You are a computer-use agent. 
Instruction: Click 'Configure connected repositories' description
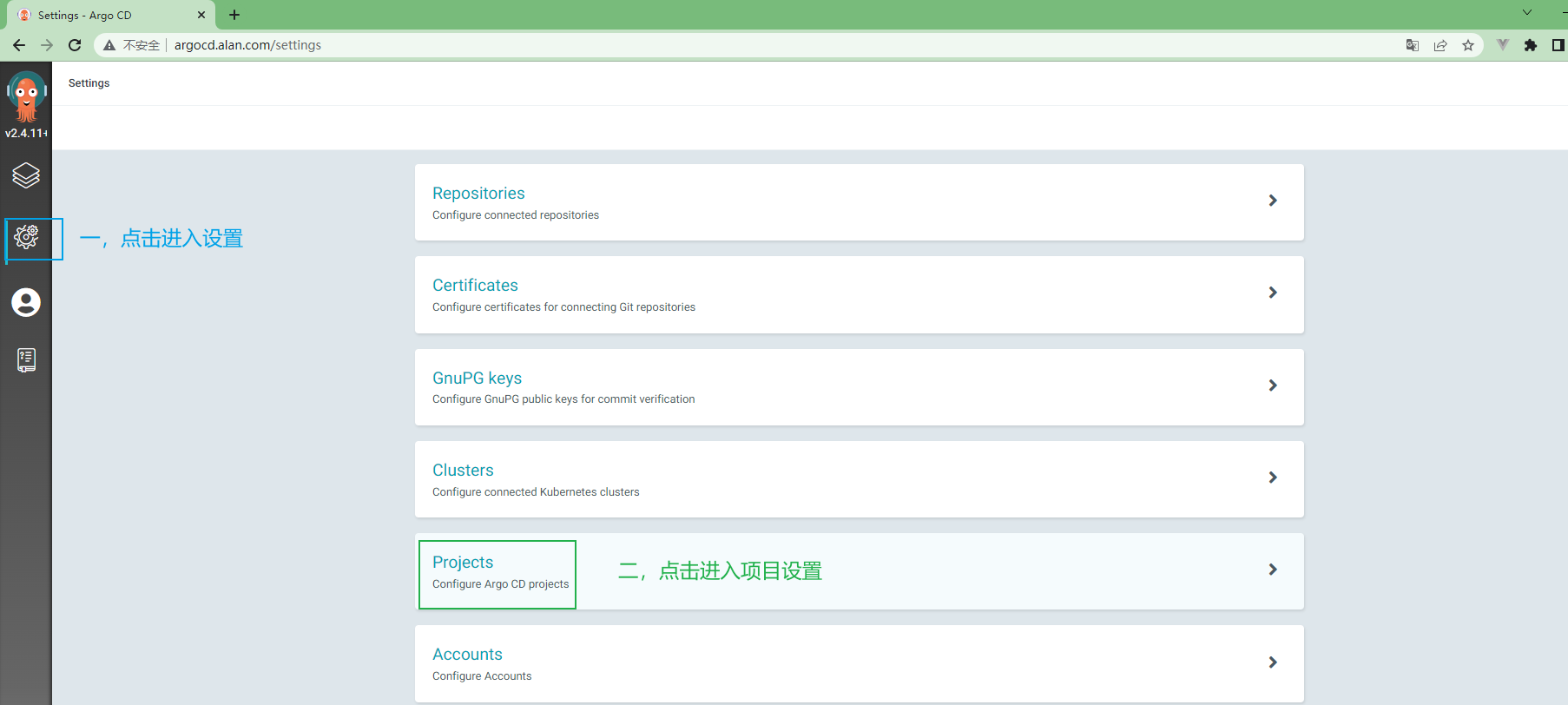coord(516,215)
